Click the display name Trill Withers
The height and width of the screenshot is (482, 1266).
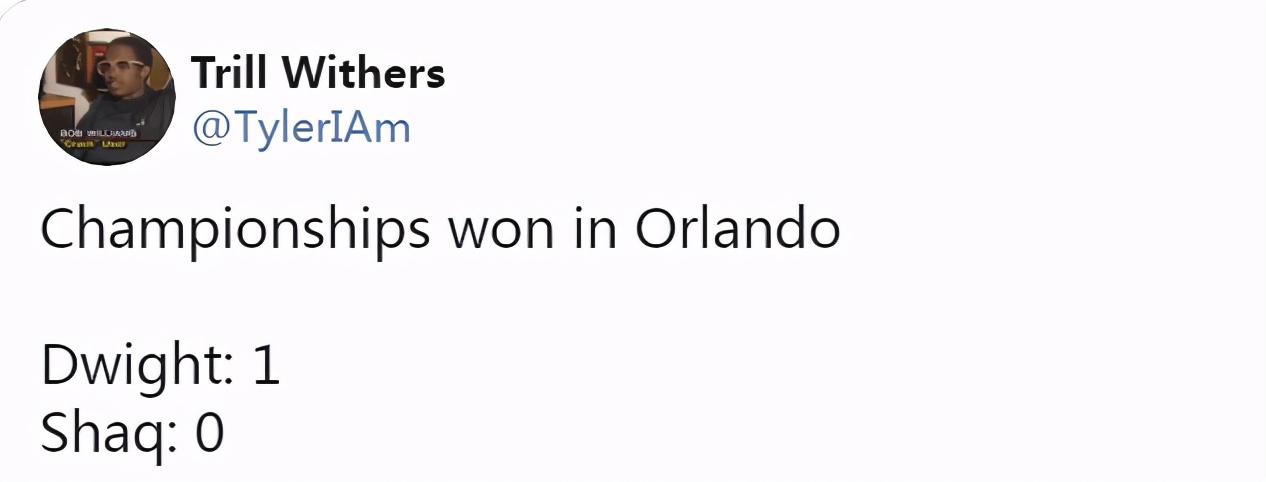[318, 72]
